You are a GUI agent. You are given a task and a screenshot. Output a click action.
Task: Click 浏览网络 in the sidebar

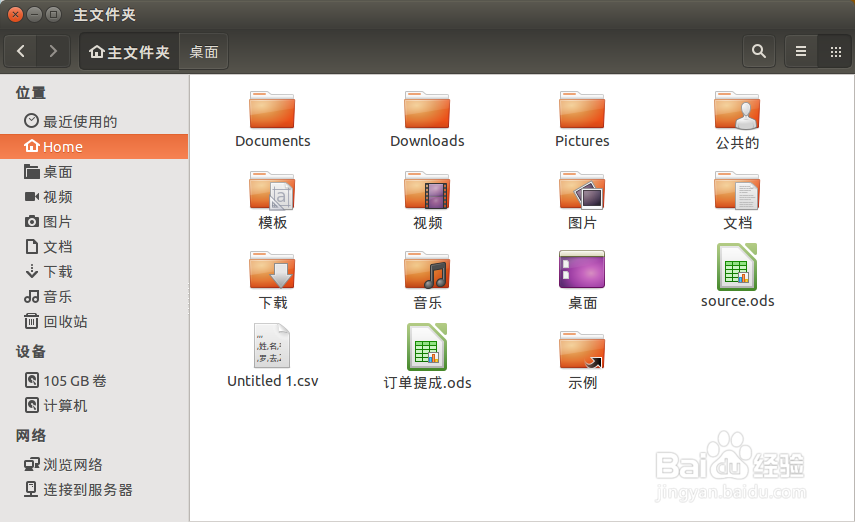pyautogui.click(x=94, y=464)
